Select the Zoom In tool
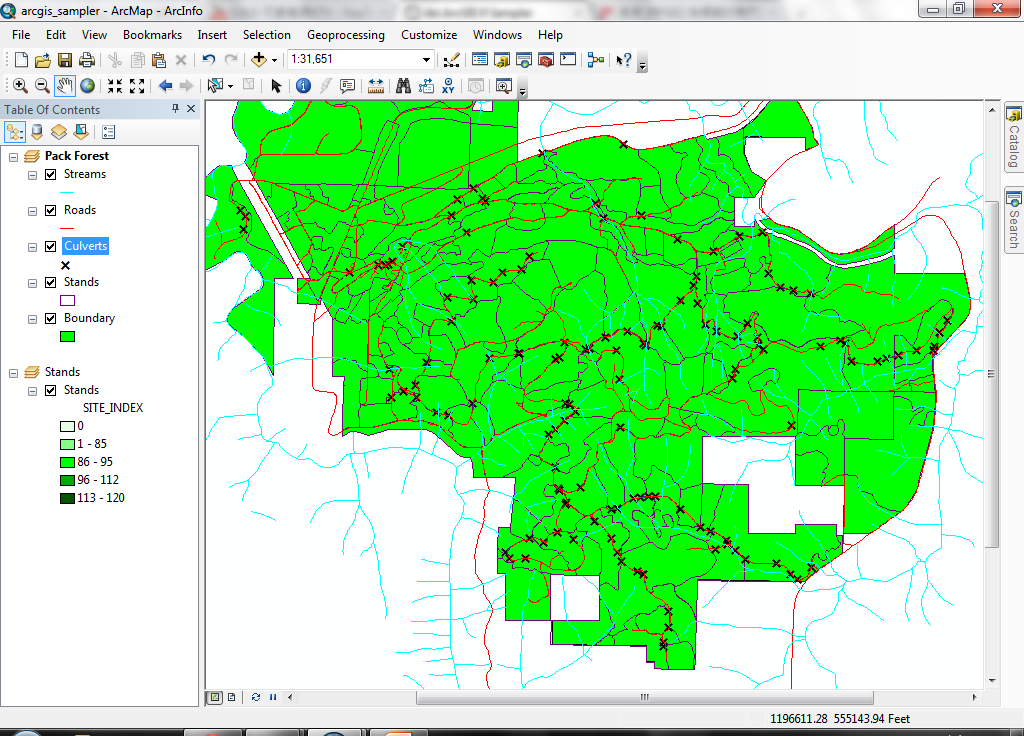The image size is (1024, 736). coord(20,86)
